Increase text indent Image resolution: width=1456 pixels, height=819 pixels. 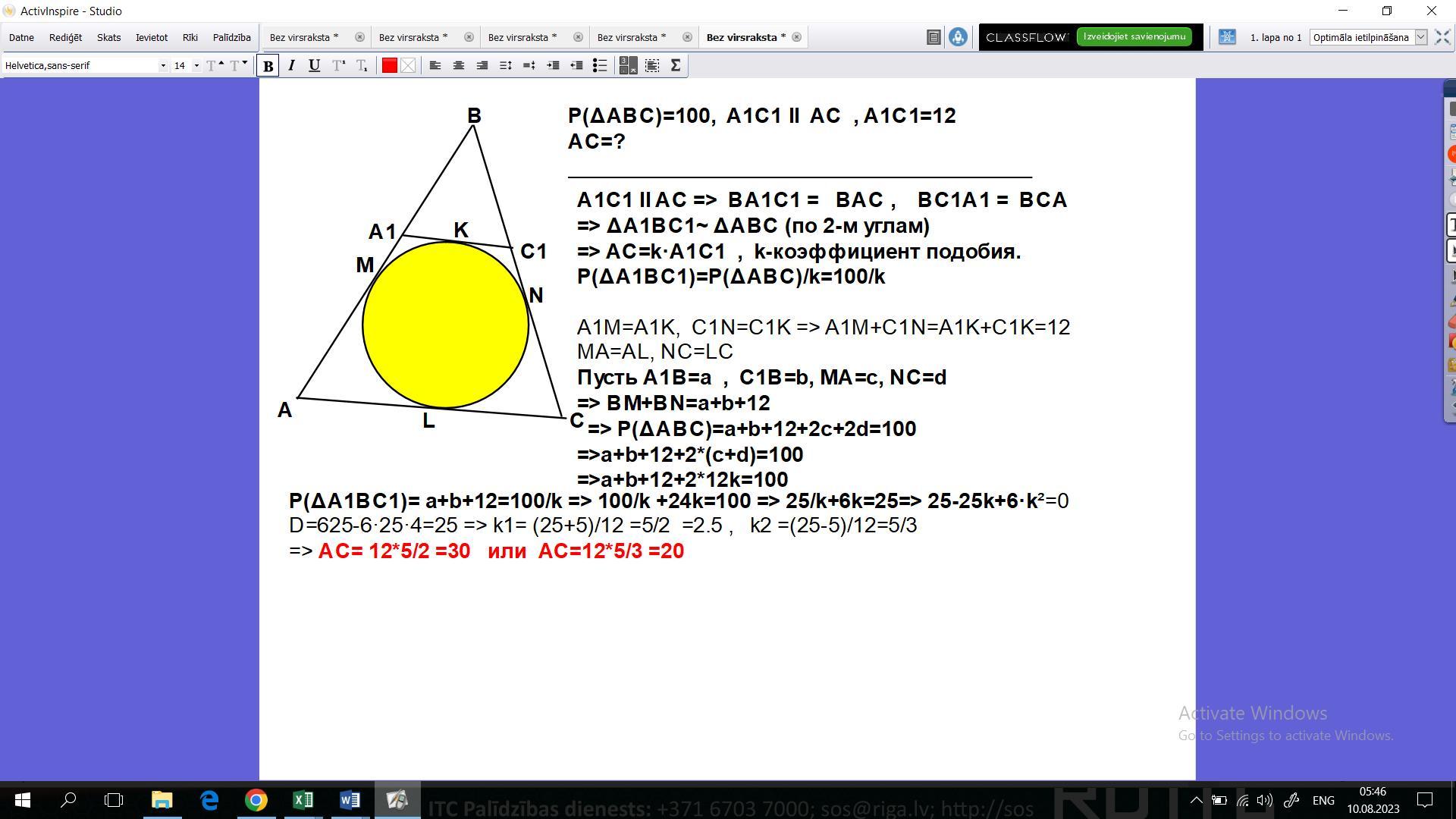[x=553, y=66]
